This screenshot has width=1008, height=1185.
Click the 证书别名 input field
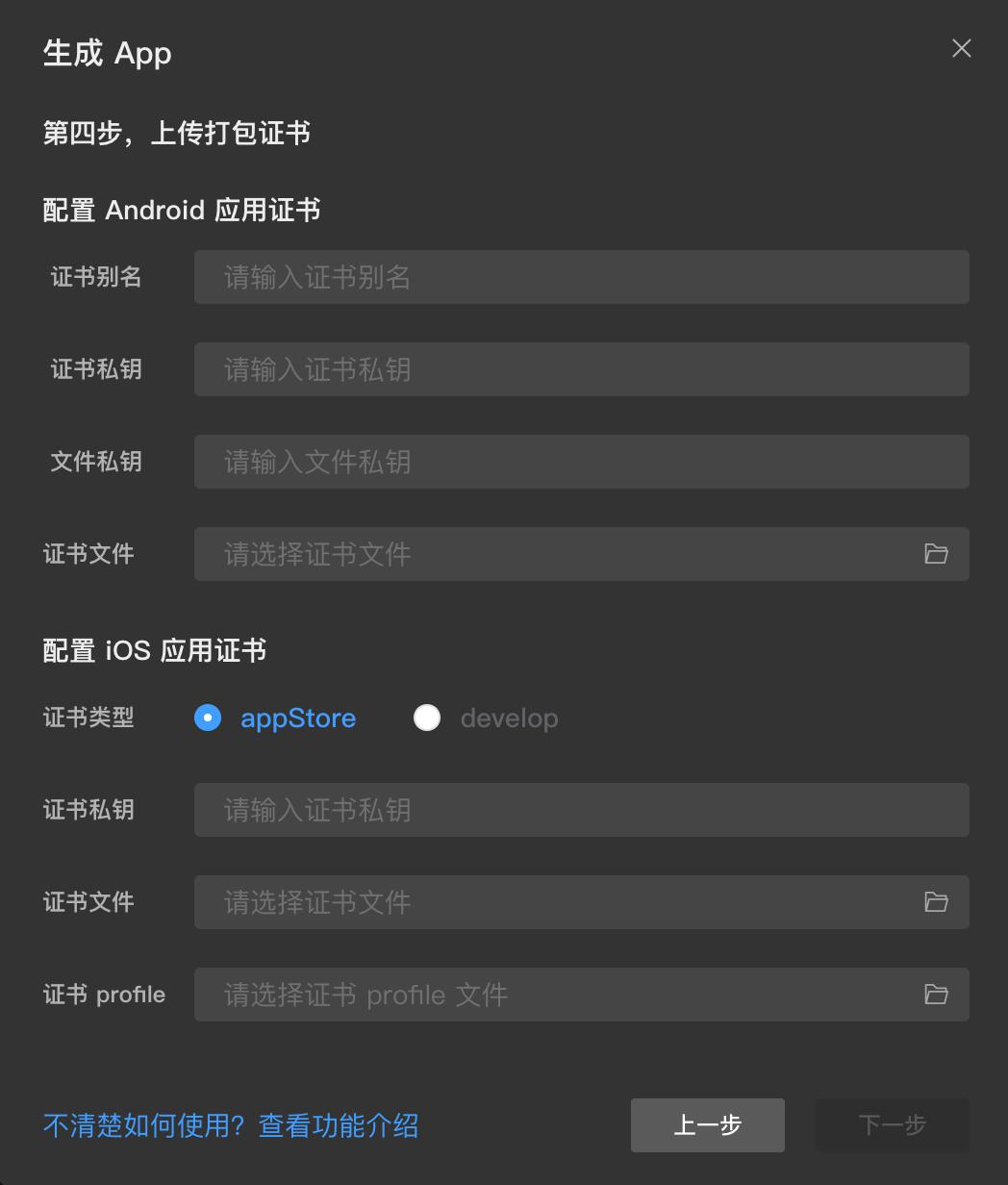point(582,277)
